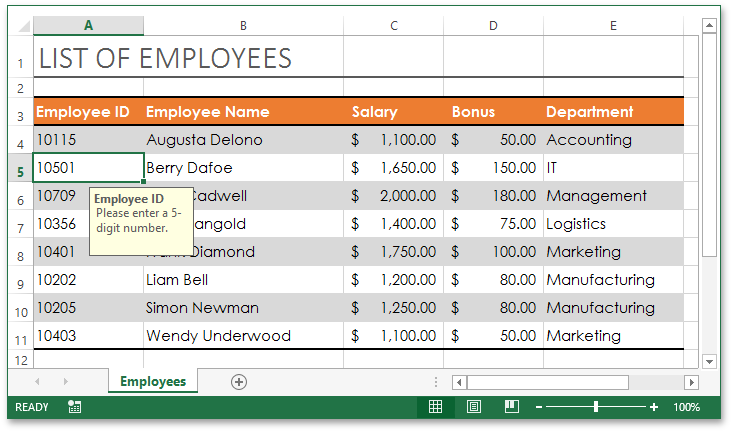
Task: Select row 5 header
Action: tap(21, 168)
